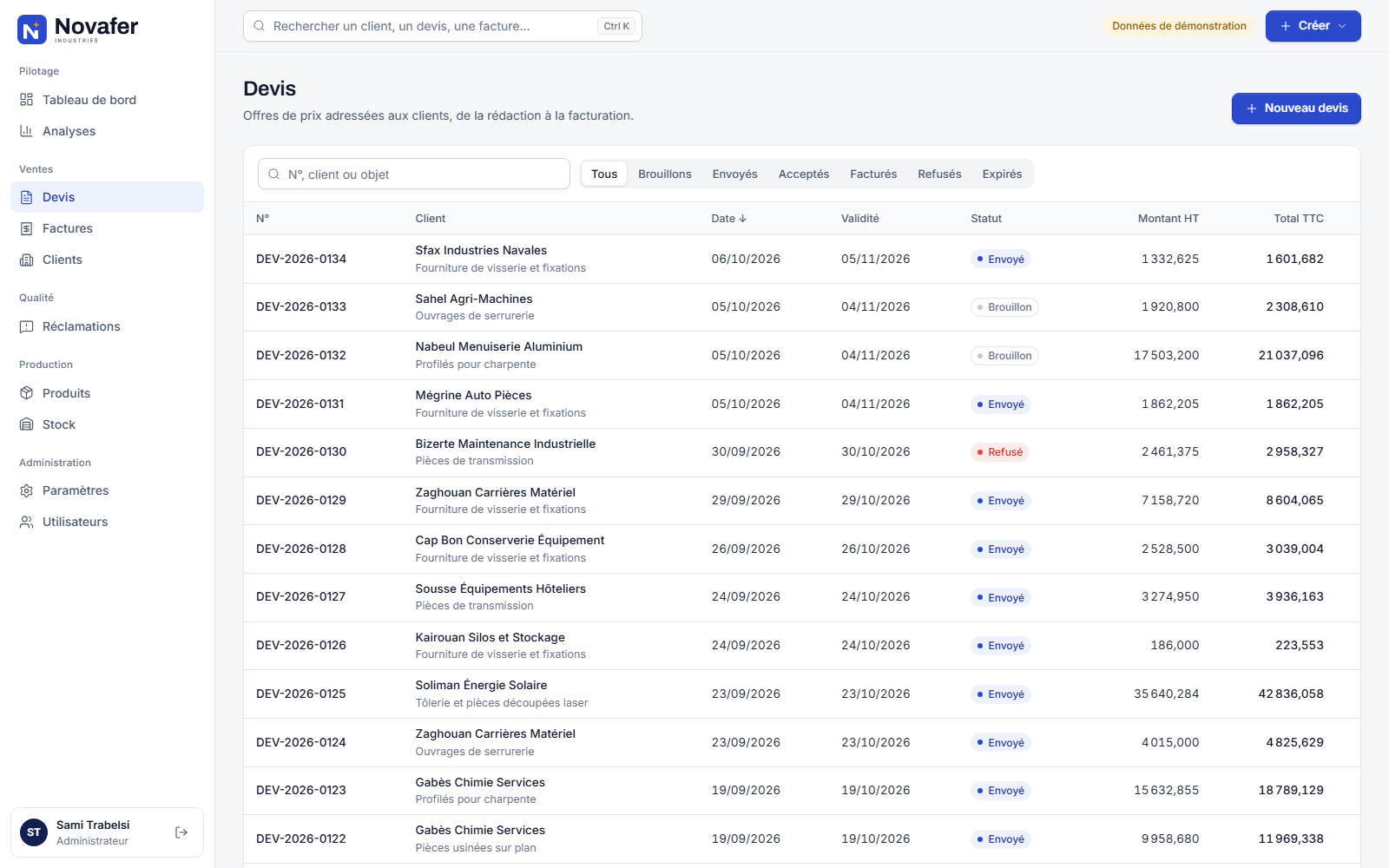Click the magnifier icon in global search

click(x=259, y=26)
